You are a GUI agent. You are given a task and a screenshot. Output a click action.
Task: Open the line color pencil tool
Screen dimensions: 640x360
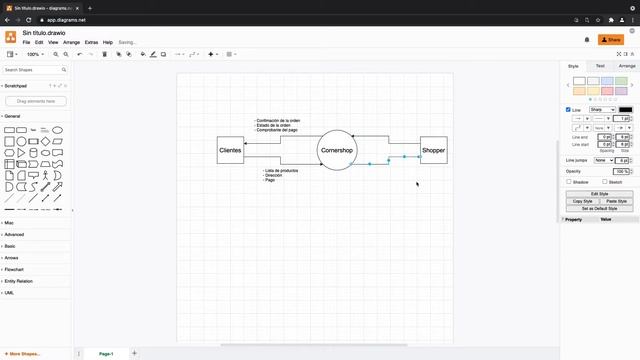point(153,54)
